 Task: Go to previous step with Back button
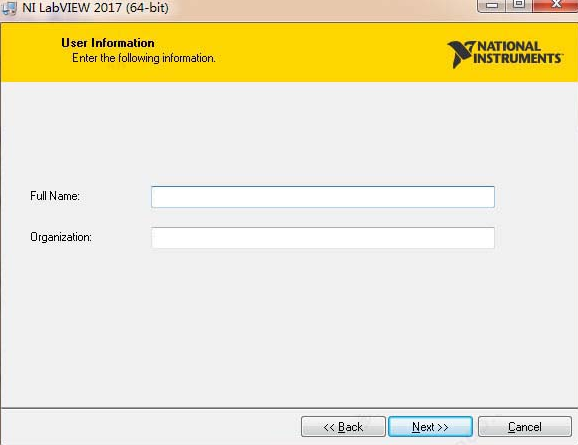point(343,427)
